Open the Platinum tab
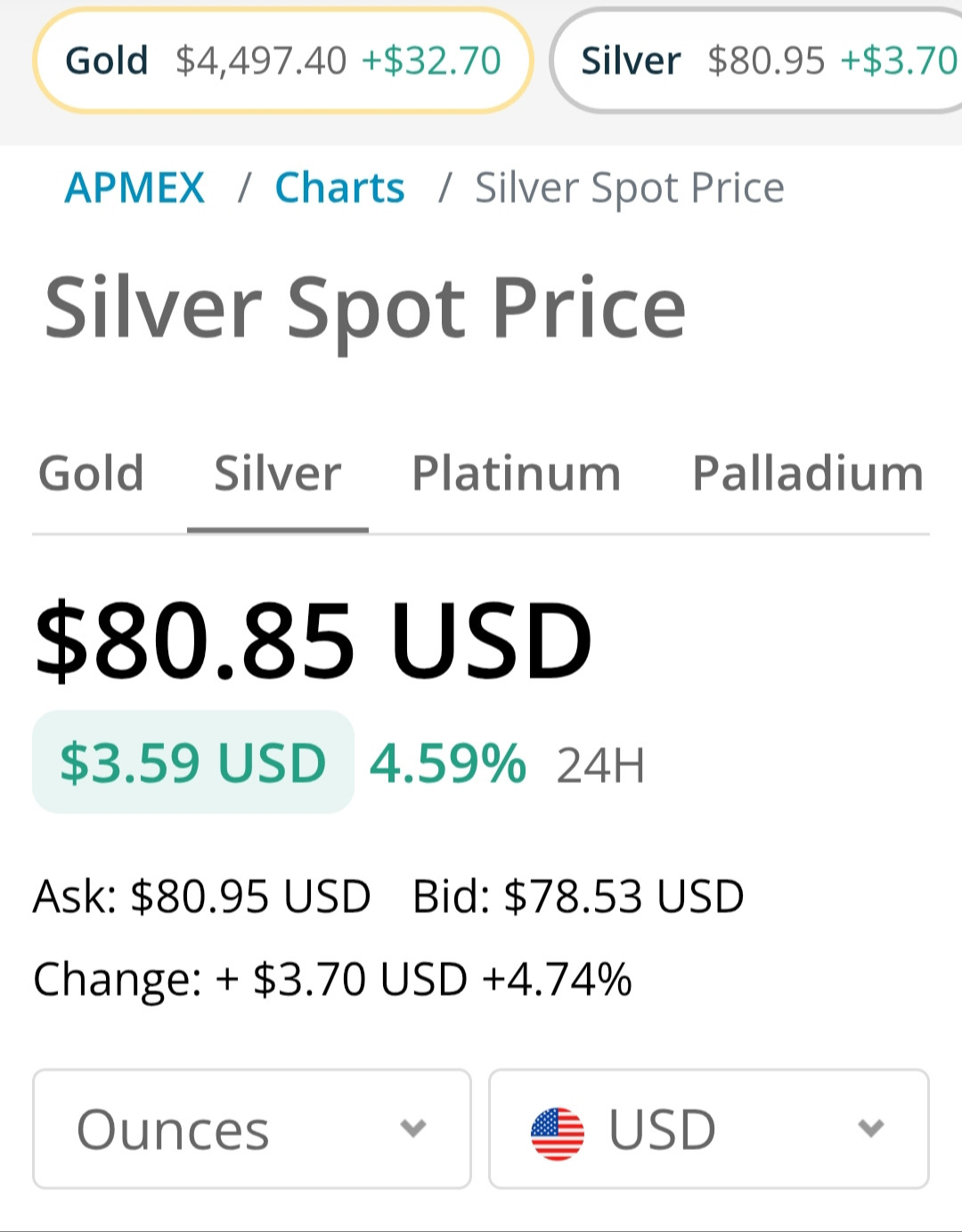 tap(516, 473)
